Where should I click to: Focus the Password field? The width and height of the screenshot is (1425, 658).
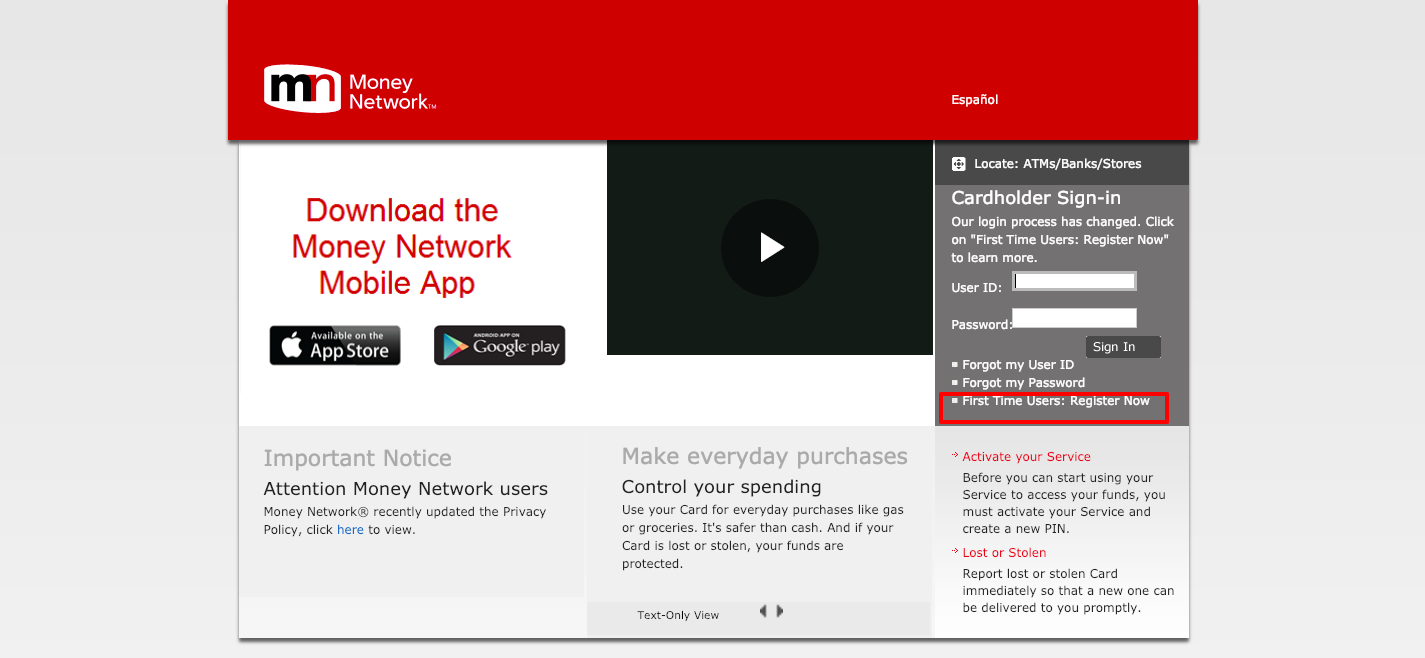[1074, 318]
